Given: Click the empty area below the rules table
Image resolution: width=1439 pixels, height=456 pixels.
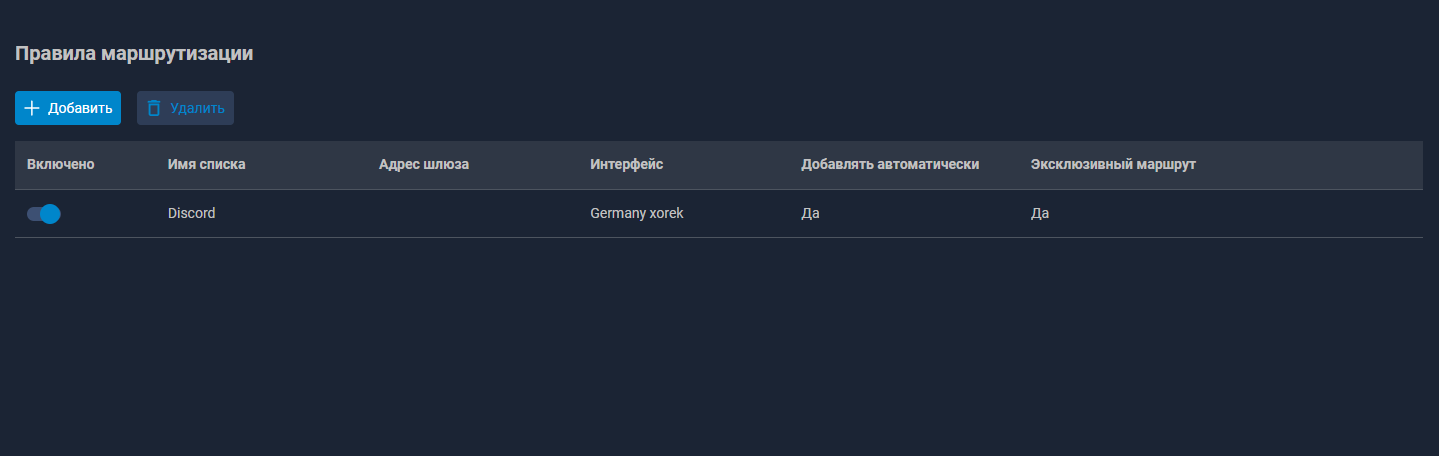Looking at the screenshot, I should click(700, 340).
